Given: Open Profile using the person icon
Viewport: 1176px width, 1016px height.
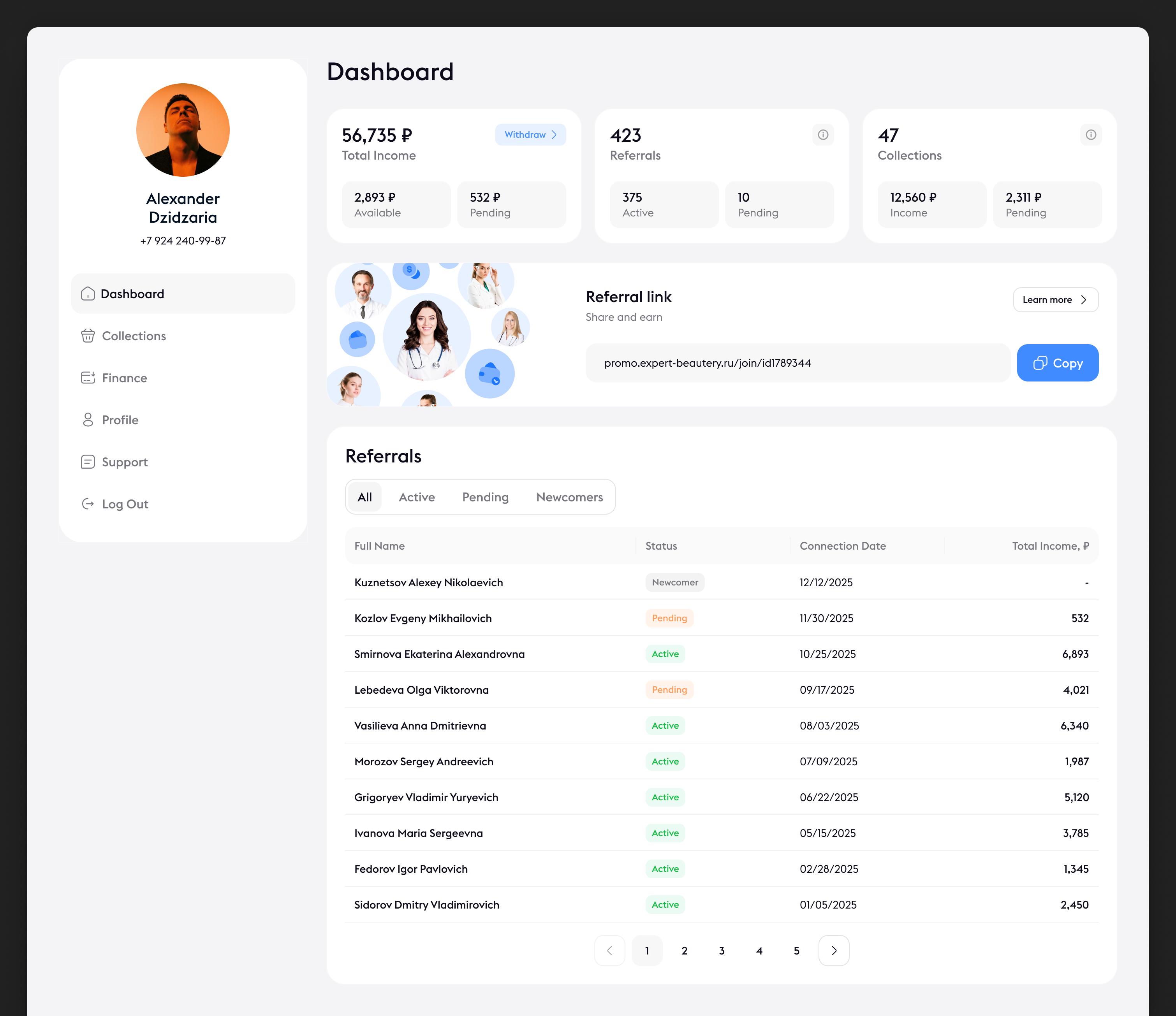Looking at the screenshot, I should pos(88,420).
